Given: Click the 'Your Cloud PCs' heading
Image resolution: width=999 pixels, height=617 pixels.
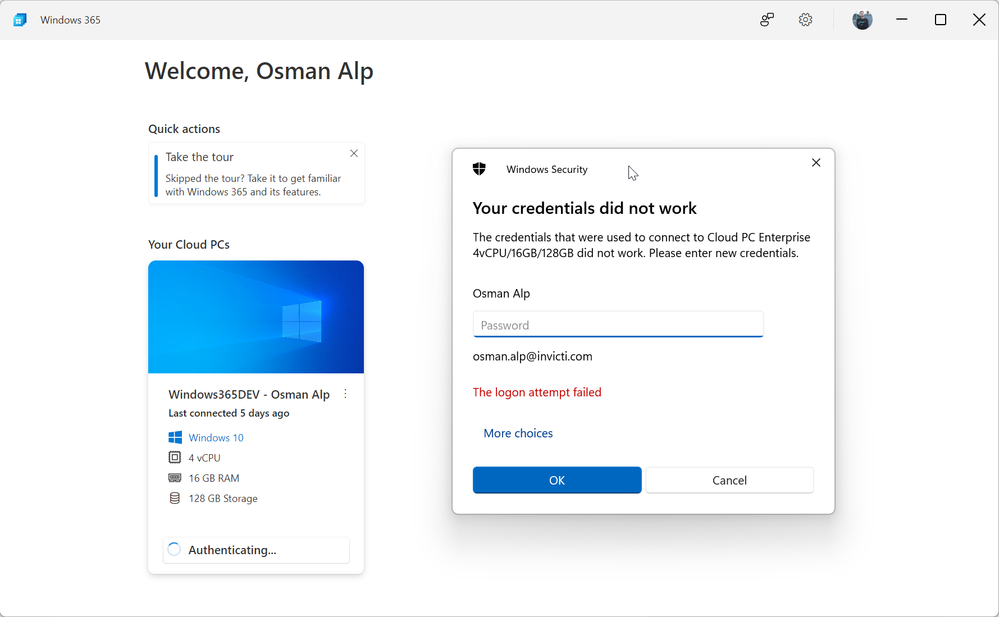Looking at the screenshot, I should 189,245.
